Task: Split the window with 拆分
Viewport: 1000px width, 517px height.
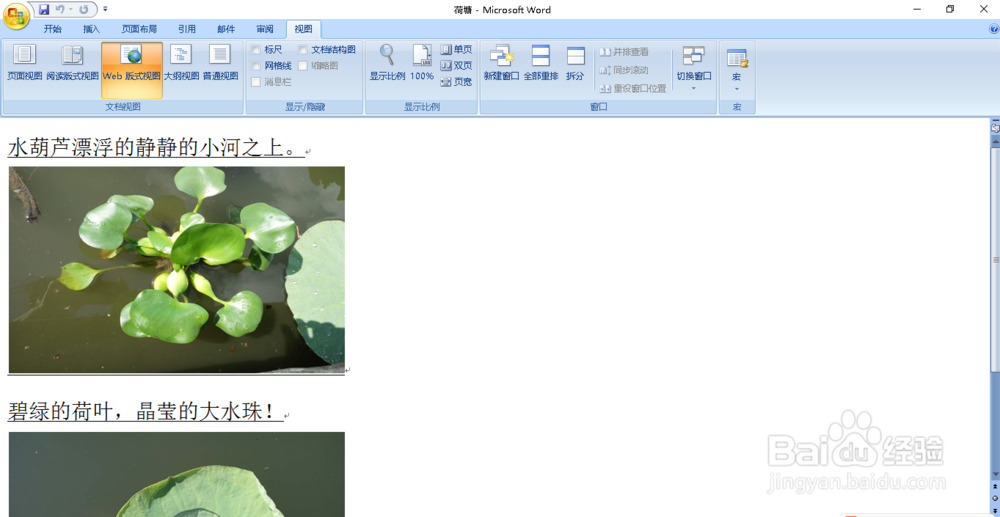Action: click(x=575, y=63)
